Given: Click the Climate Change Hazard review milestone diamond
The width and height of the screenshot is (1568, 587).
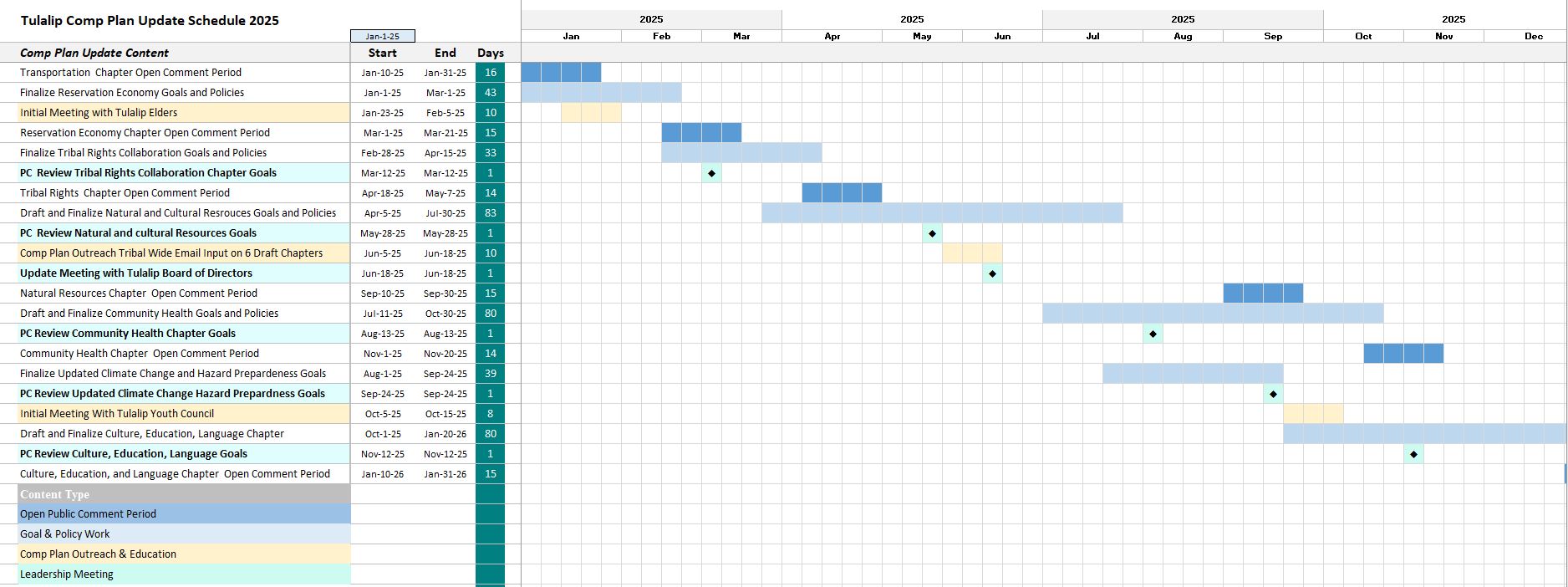Looking at the screenshot, I should 1273,394.
